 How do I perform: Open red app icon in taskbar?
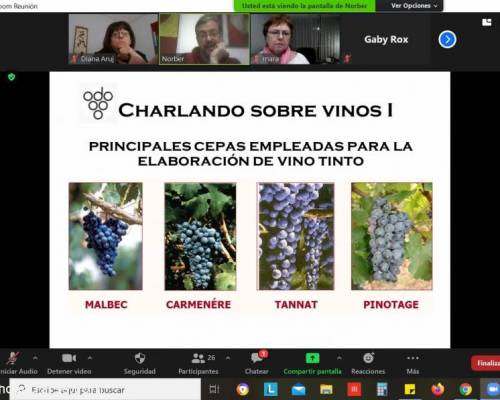click(354, 389)
